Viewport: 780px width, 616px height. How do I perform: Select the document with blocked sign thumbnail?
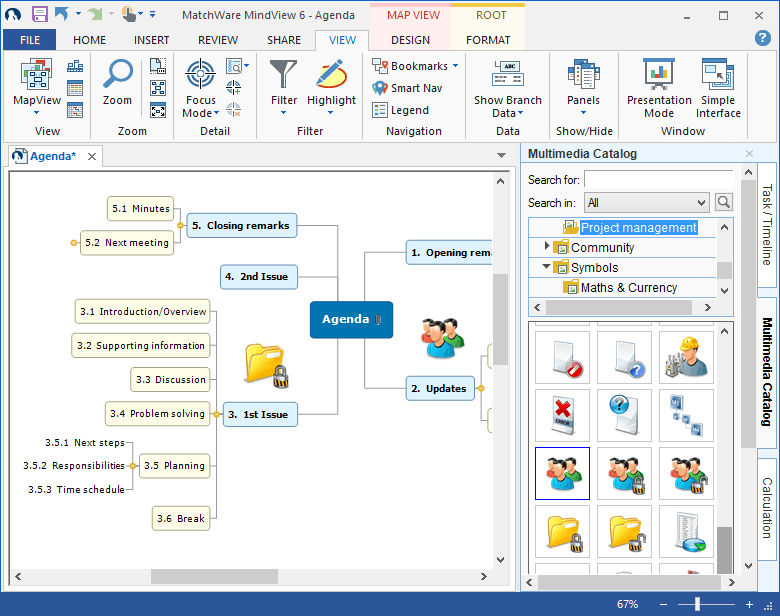562,357
